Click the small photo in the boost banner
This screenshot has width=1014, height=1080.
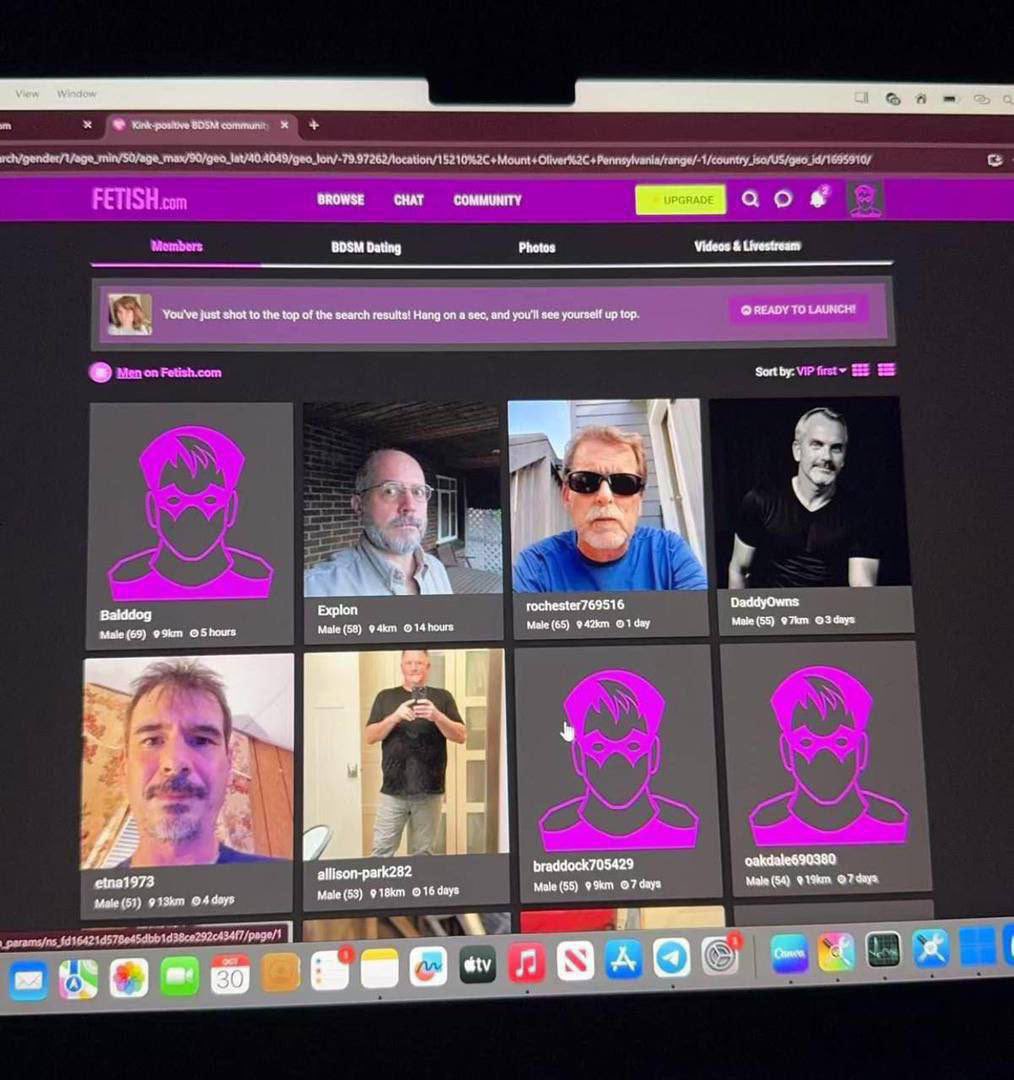pyautogui.click(x=130, y=314)
